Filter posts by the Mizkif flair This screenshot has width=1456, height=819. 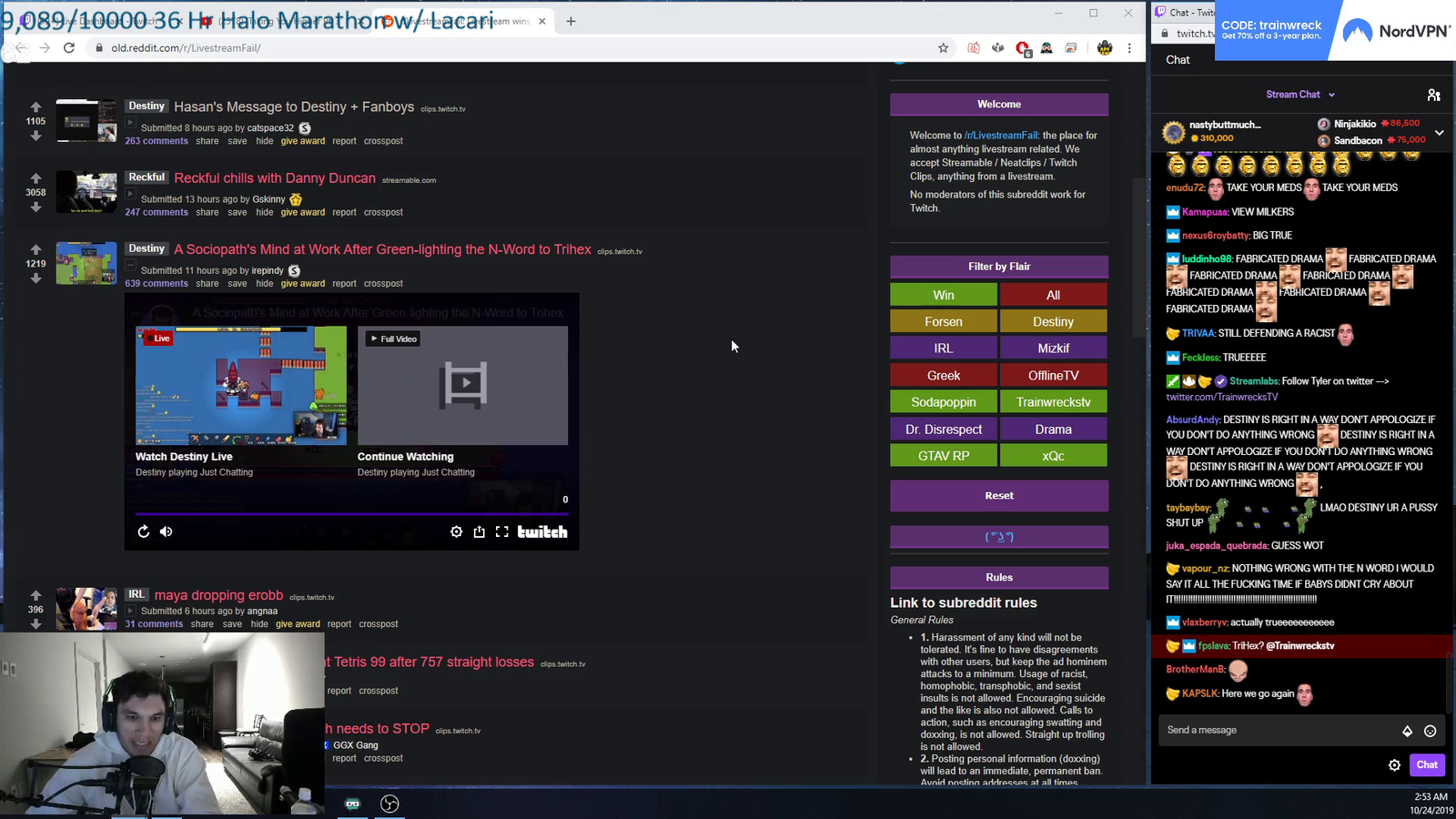click(1054, 348)
